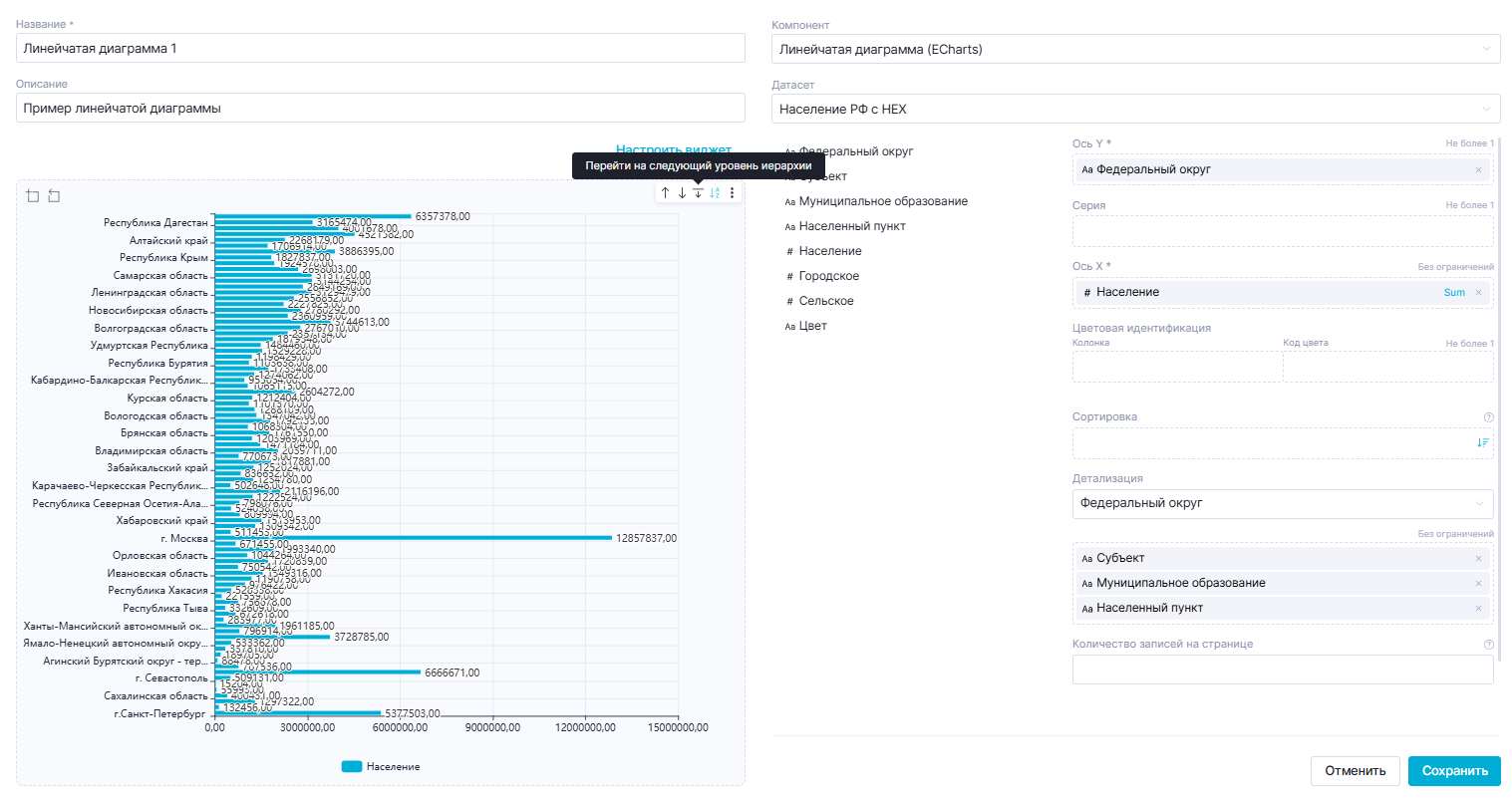Open the Компонент dropdown

1135,49
